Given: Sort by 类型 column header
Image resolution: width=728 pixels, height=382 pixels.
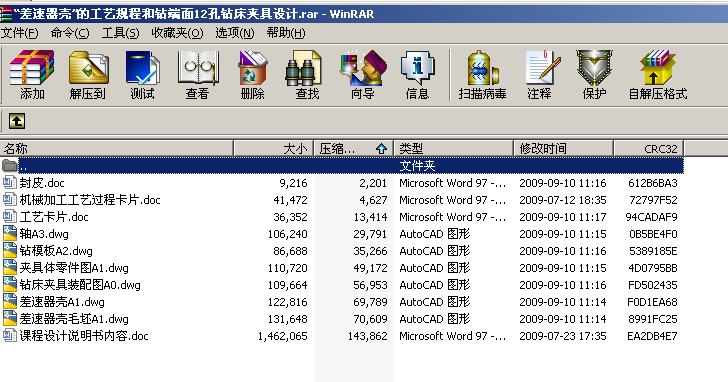Looking at the screenshot, I should click(454, 149).
